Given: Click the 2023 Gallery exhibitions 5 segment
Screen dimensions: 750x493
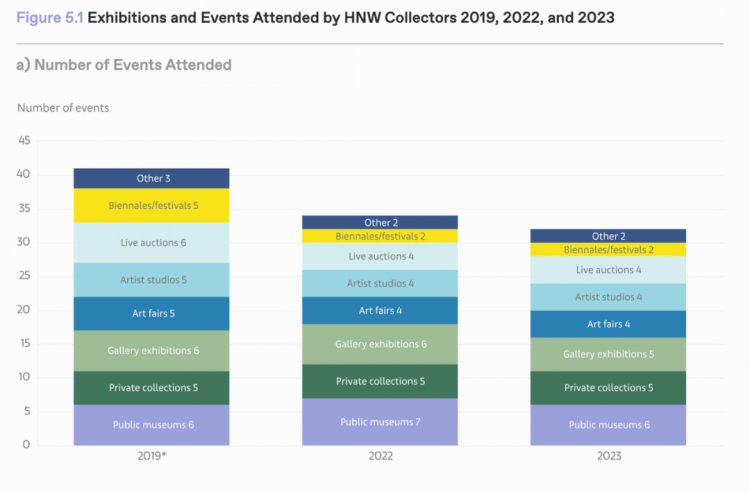Looking at the screenshot, I should click(608, 354).
